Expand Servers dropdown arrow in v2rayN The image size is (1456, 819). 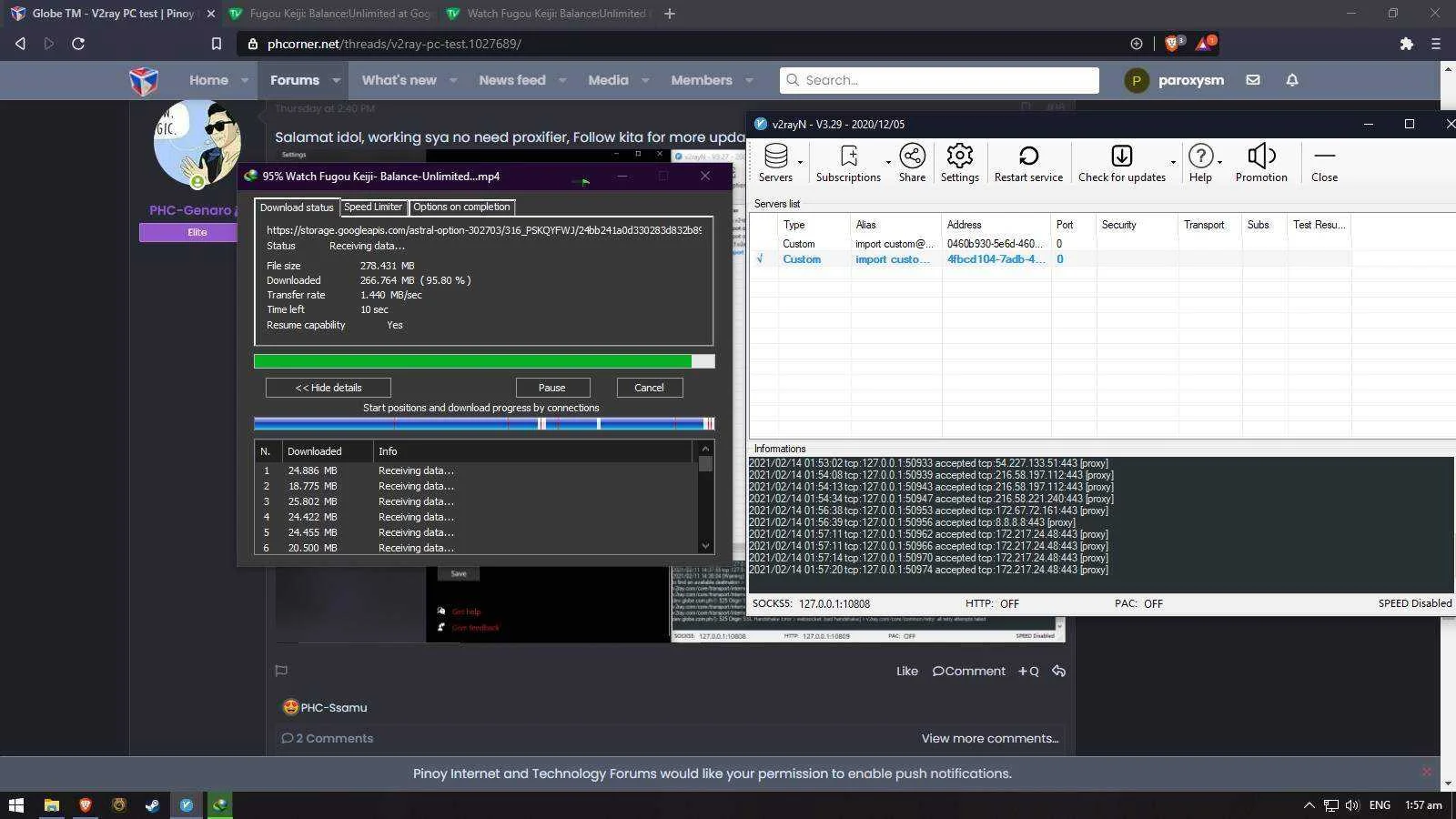tap(800, 163)
